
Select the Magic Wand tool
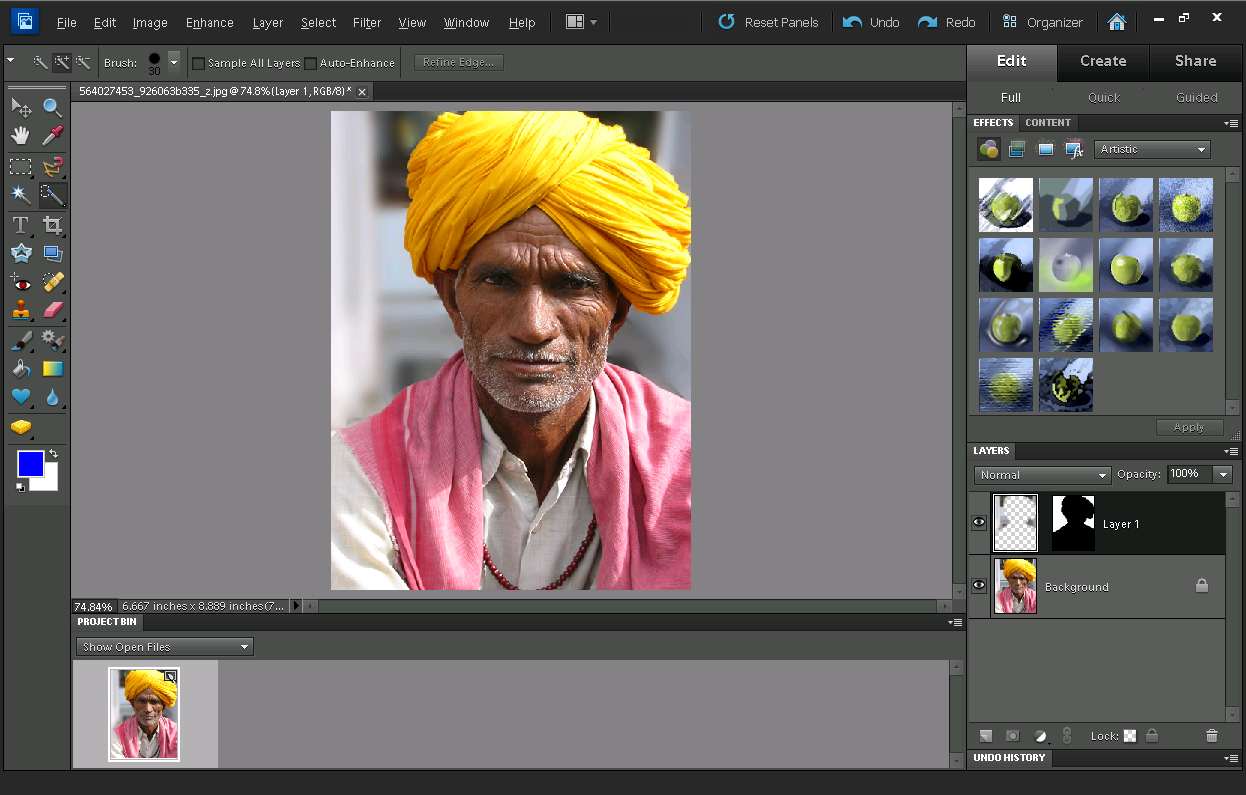pos(20,194)
